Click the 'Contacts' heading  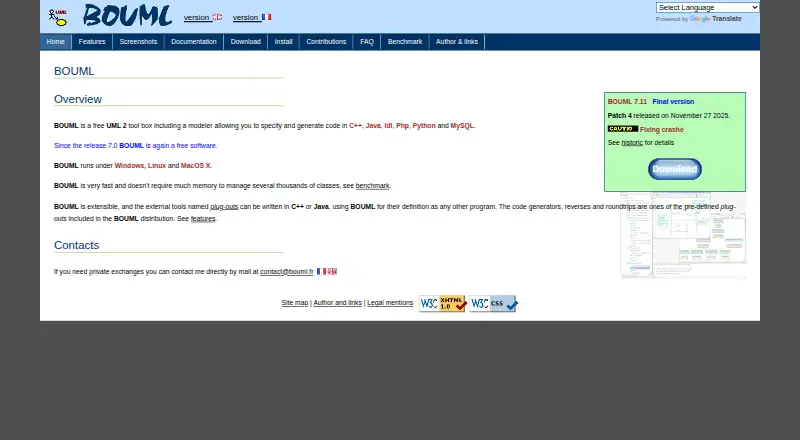(77, 245)
